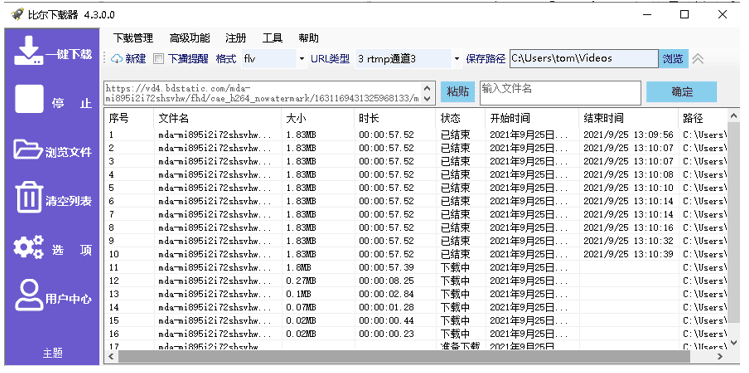This screenshot has width=749, height=373.
Task: Click the 输入文件名 filename input field
Action: click(x=560, y=93)
